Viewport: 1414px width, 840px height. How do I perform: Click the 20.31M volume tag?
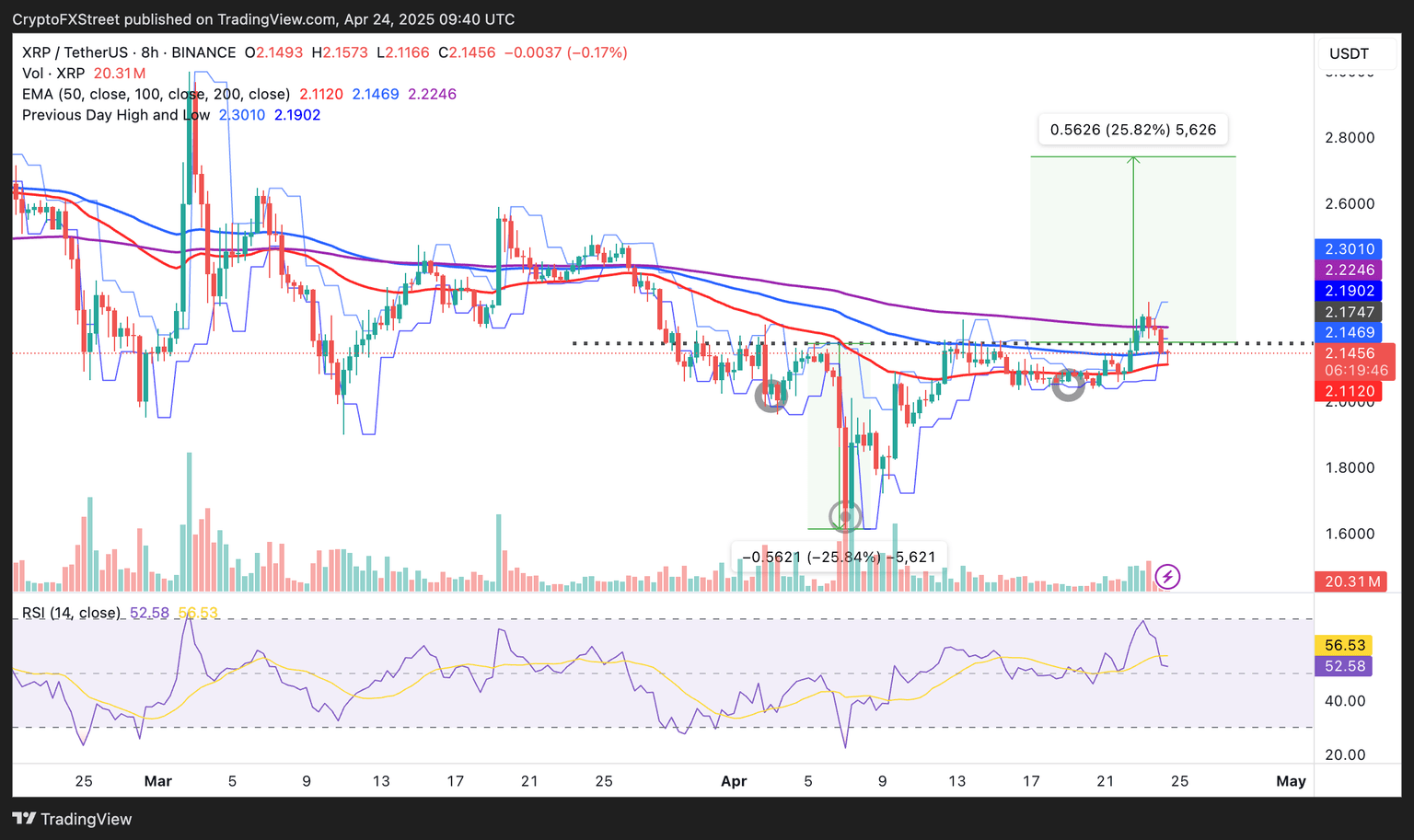1350,581
